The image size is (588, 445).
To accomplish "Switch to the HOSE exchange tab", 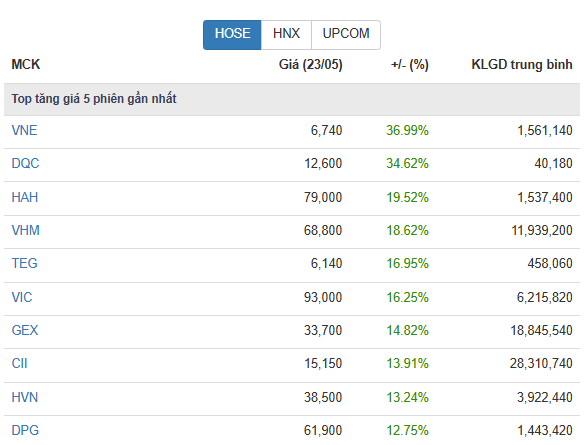I will 232,34.
